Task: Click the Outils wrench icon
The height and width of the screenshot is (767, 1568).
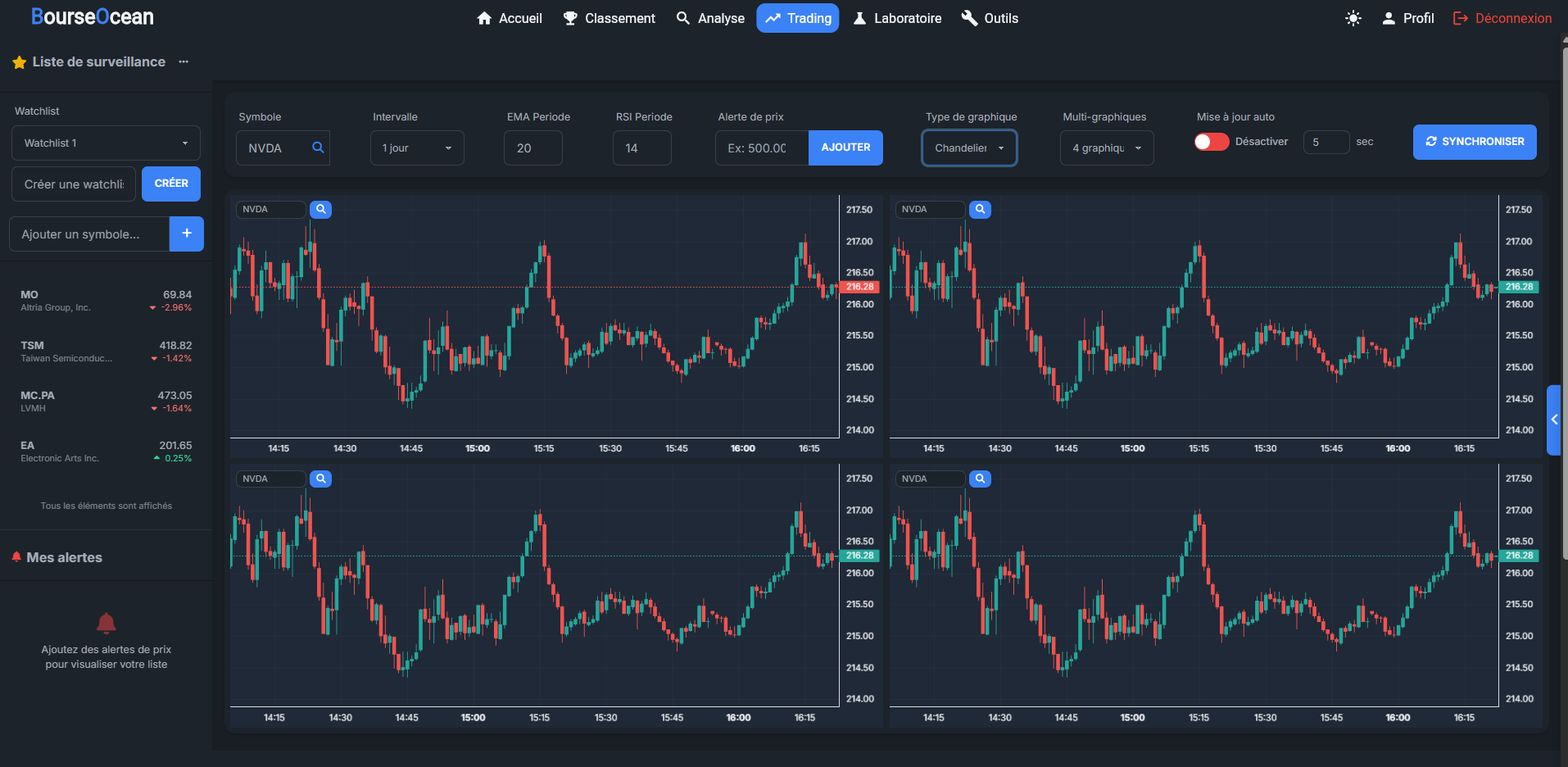Action: (969, 18)
